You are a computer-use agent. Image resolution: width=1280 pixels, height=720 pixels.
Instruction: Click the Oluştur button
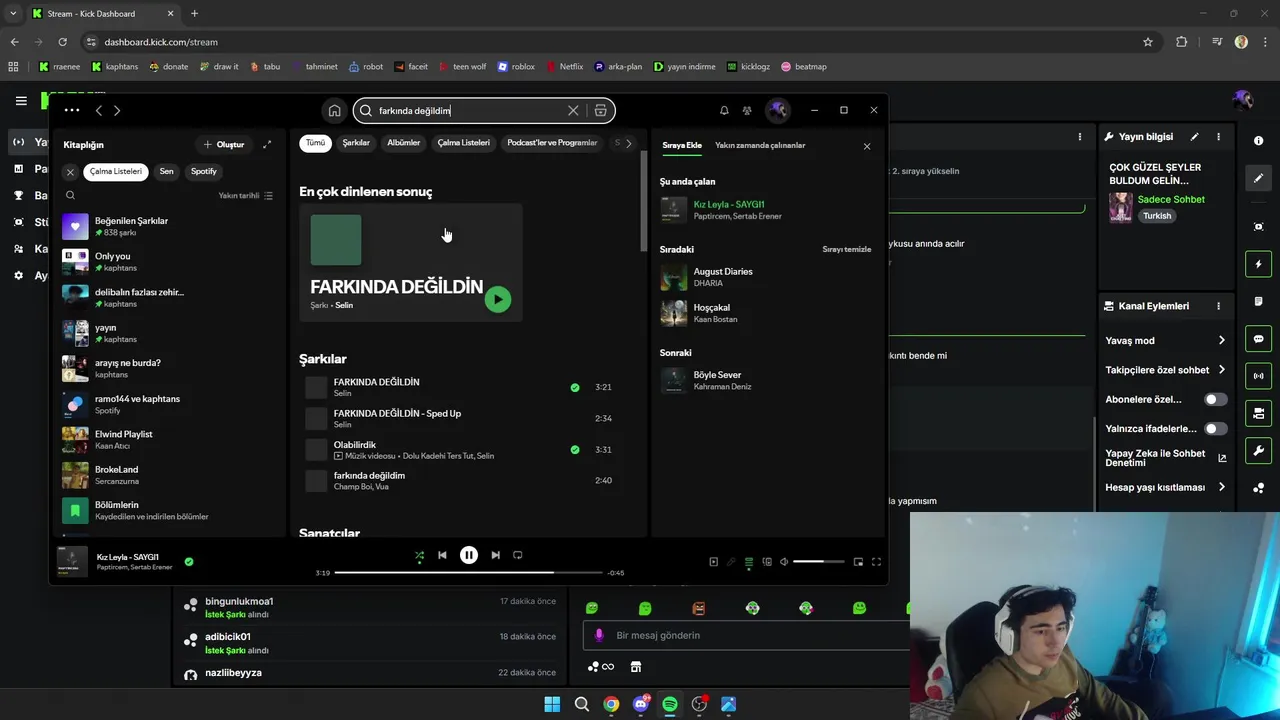pyautogui.click(x=224, y=145)
